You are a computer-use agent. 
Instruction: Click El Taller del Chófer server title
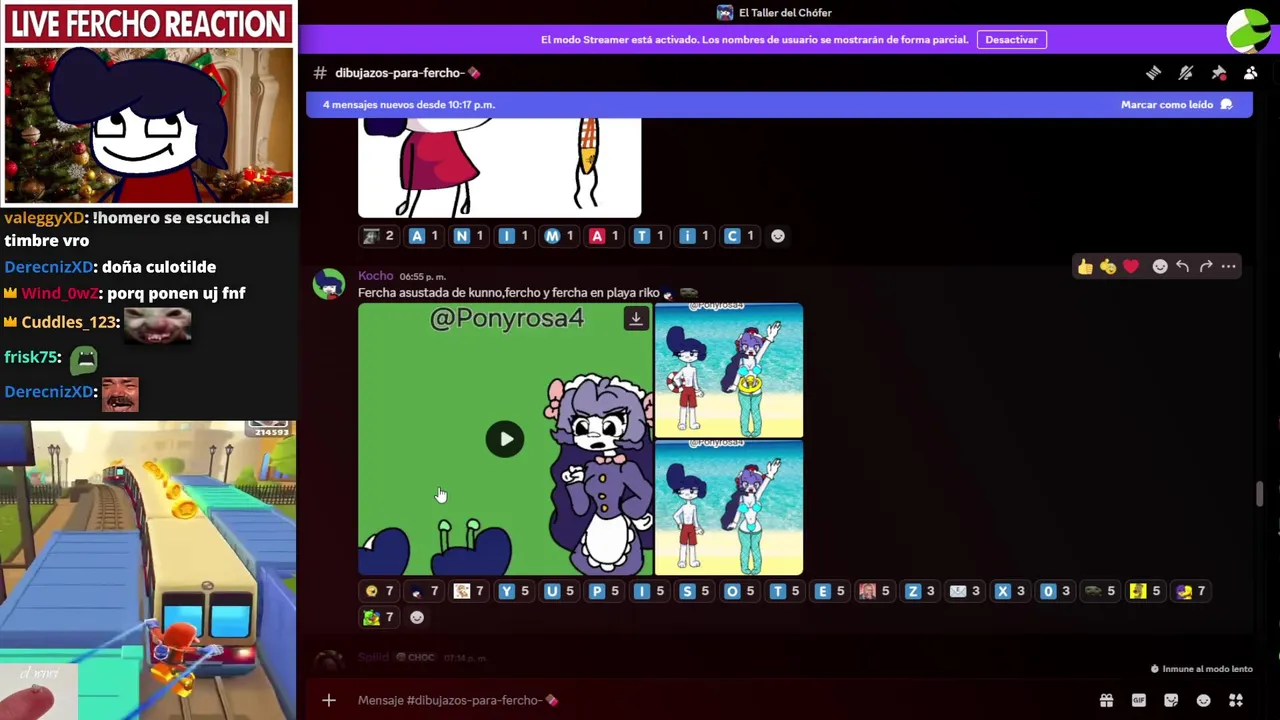pos(785,13)
